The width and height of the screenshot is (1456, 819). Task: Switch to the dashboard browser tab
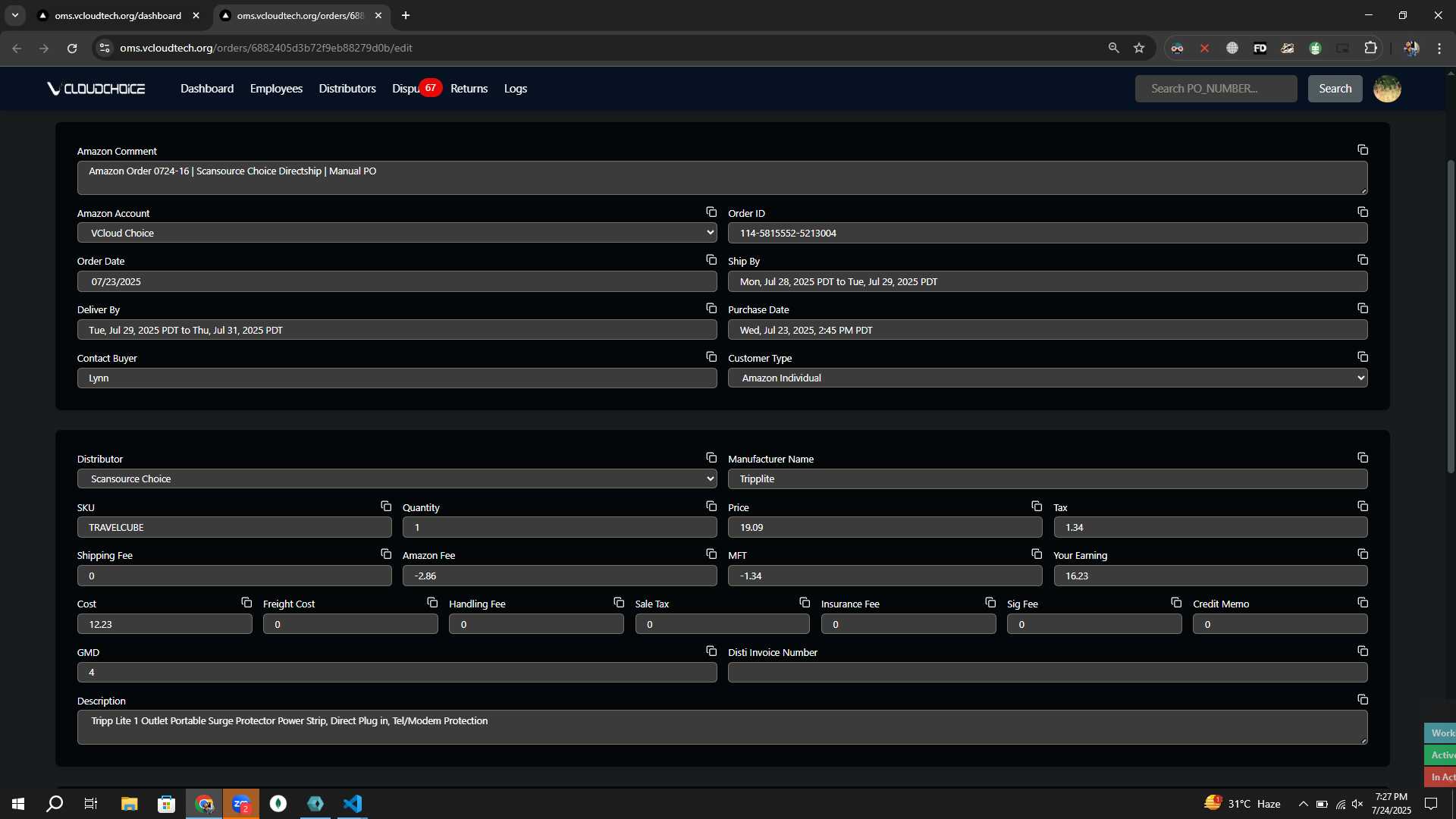(118, 15)
